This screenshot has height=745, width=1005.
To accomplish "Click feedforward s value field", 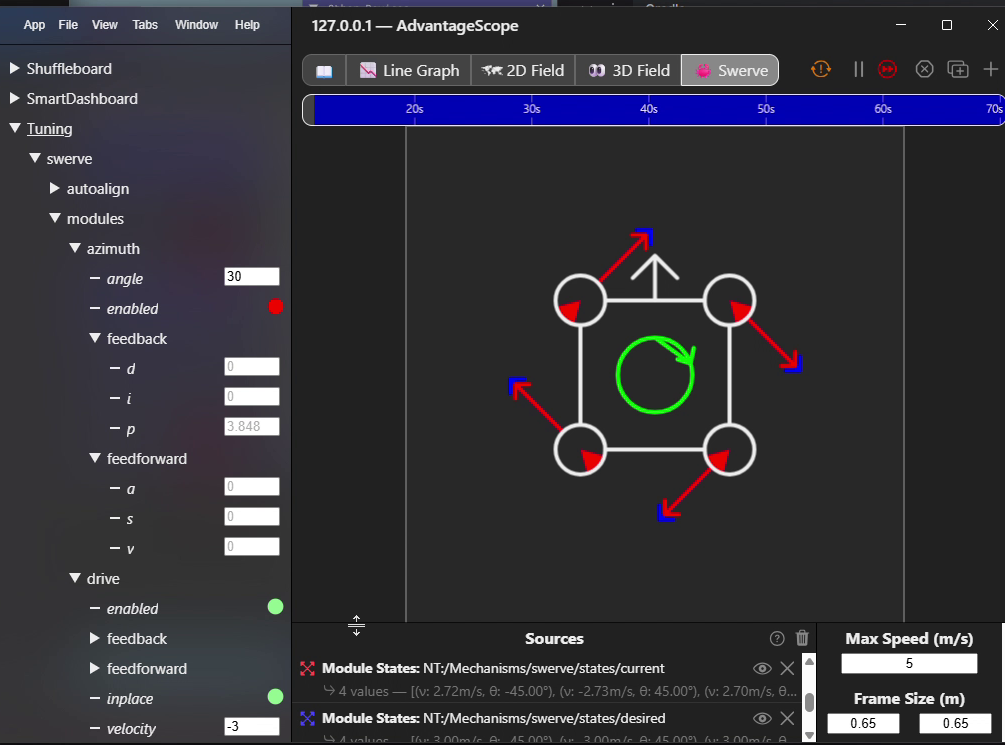I will (252, 516).
